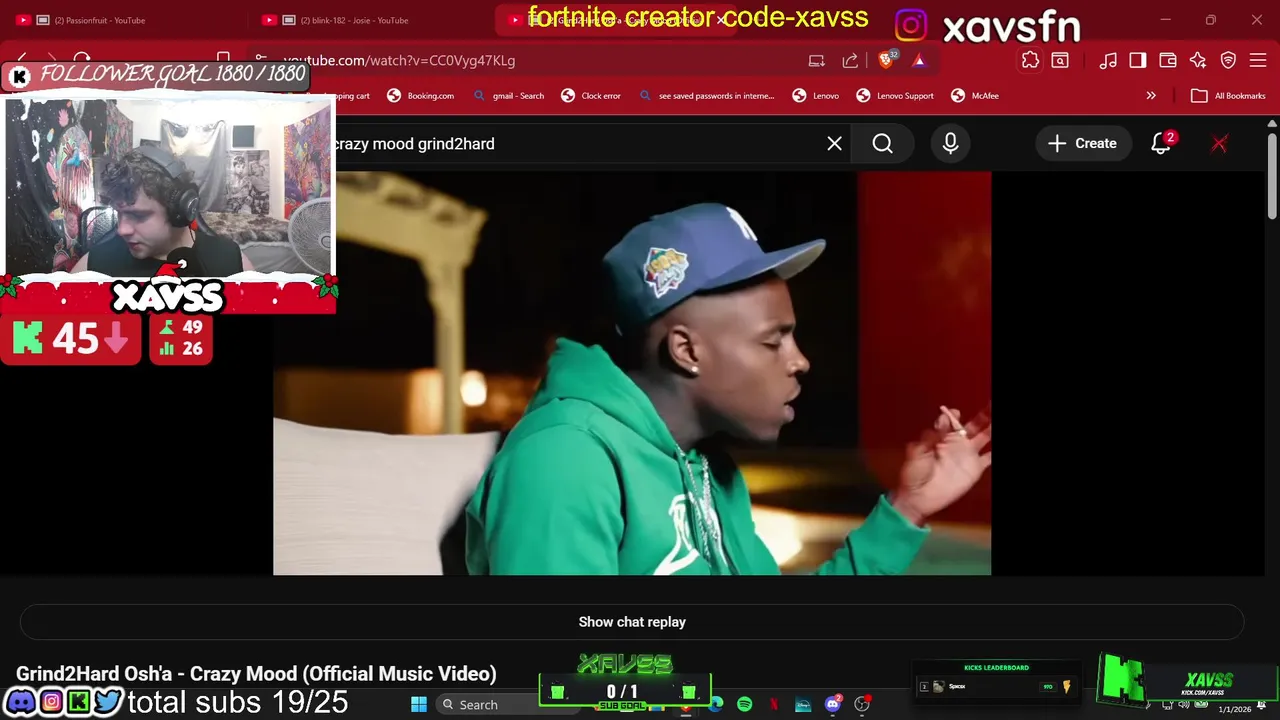Open the browser Extensions puzzle icon
This screenshot has height=720, width=1280.
[x=1030, y=60]
